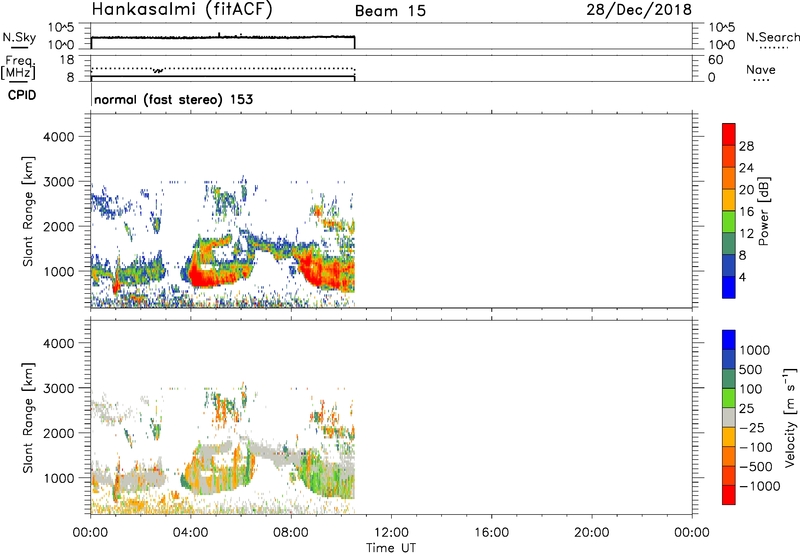Click the dark blue top Velocity colorbar segment

pyautogui.click(x=729, y=340)
